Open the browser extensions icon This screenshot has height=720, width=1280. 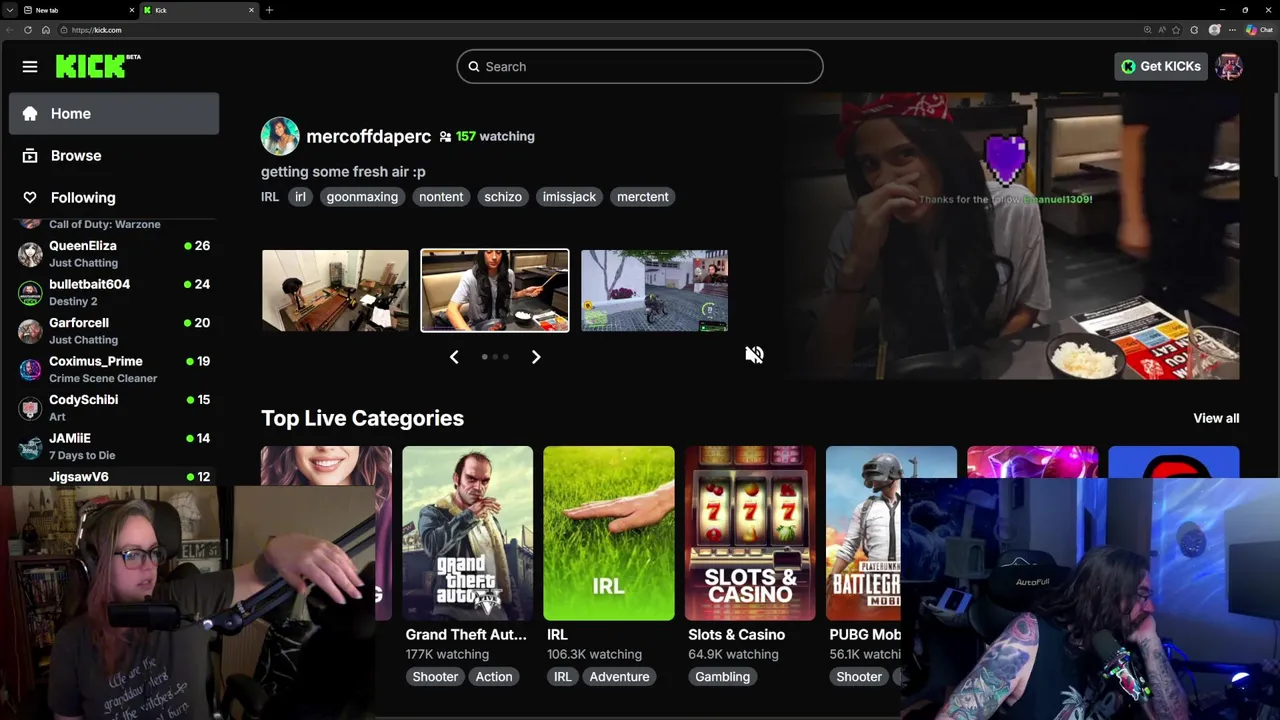tap(1194, 30)
